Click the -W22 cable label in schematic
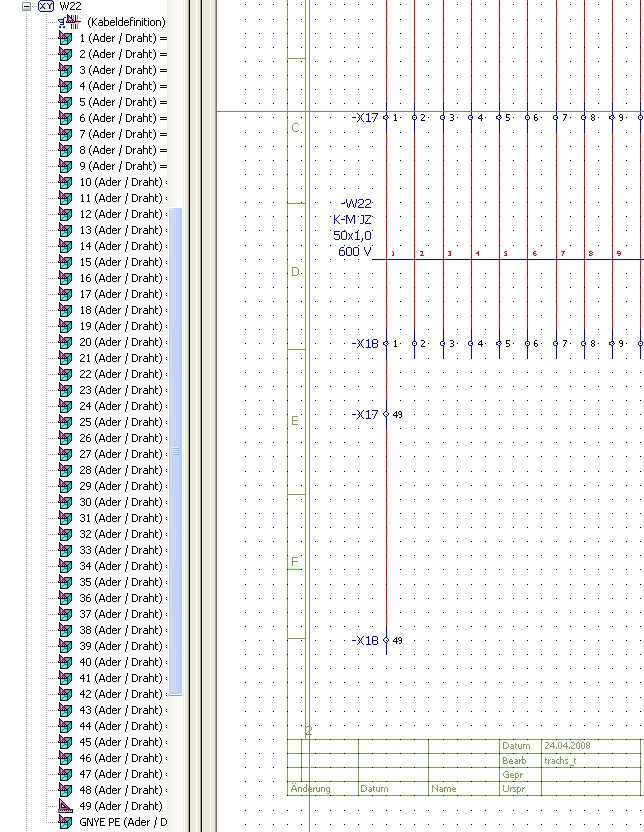Viewport: 644px width, 832px height. coord(356,203)
